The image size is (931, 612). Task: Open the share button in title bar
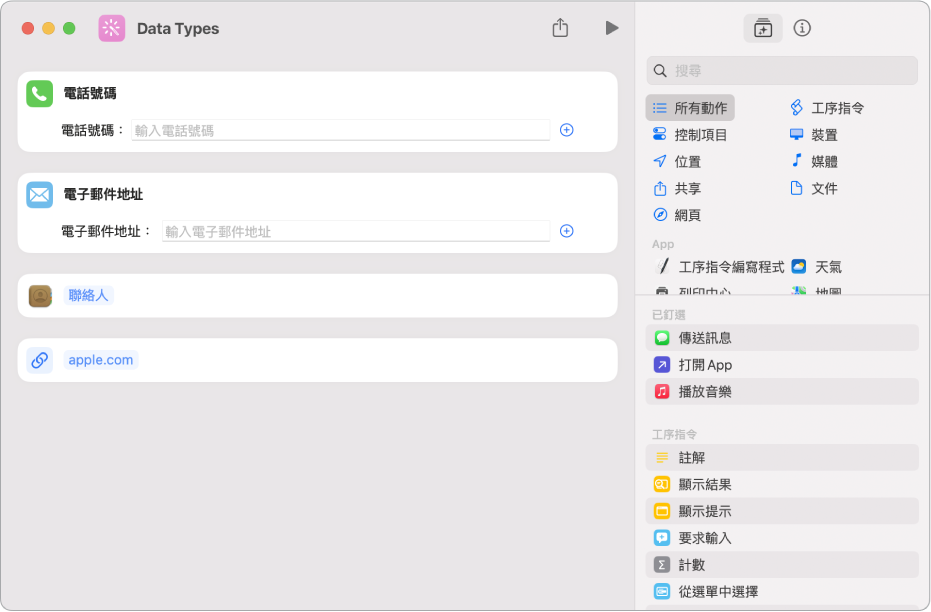coord(560,28)
